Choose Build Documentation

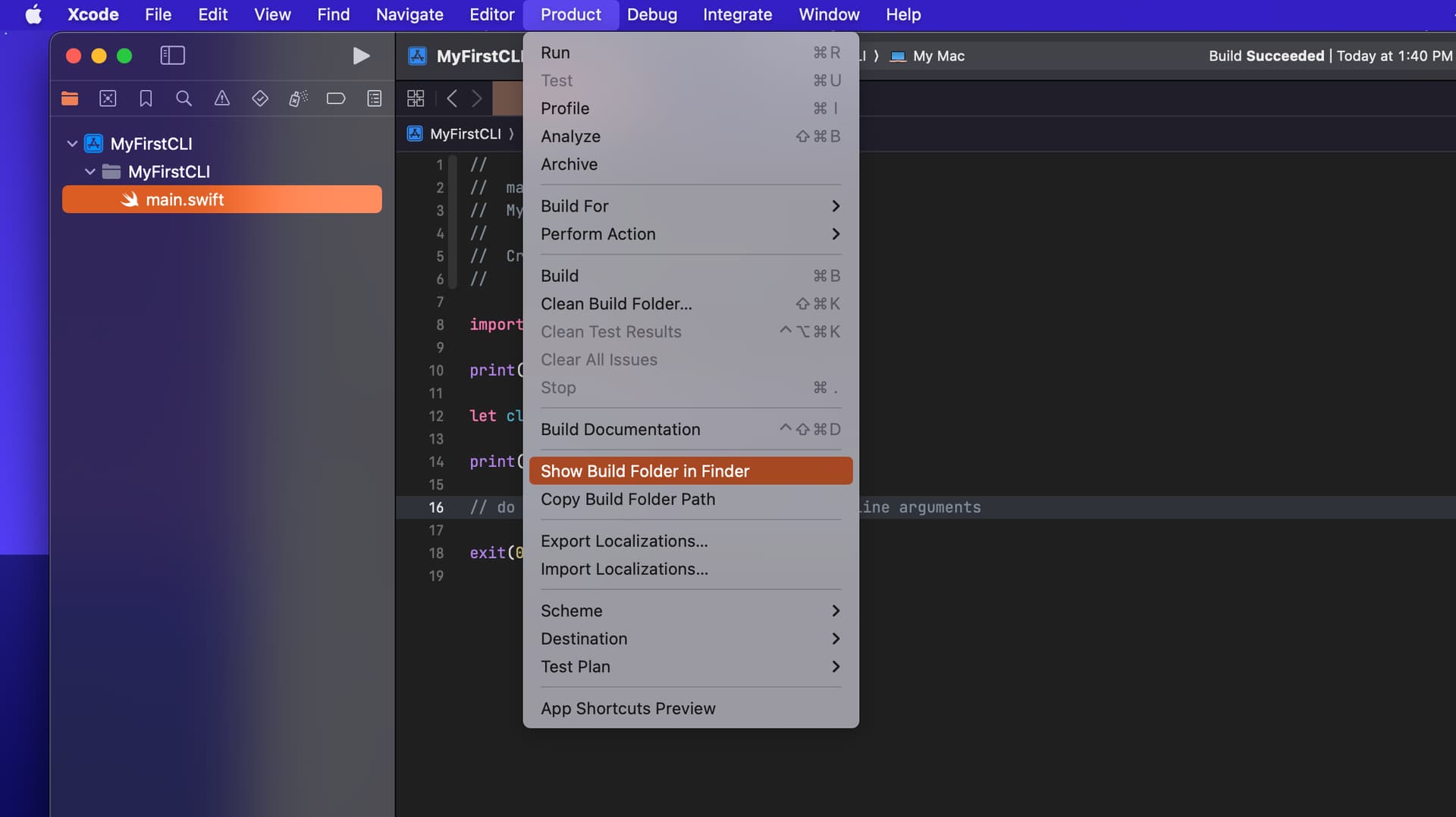tap(691, 430)
